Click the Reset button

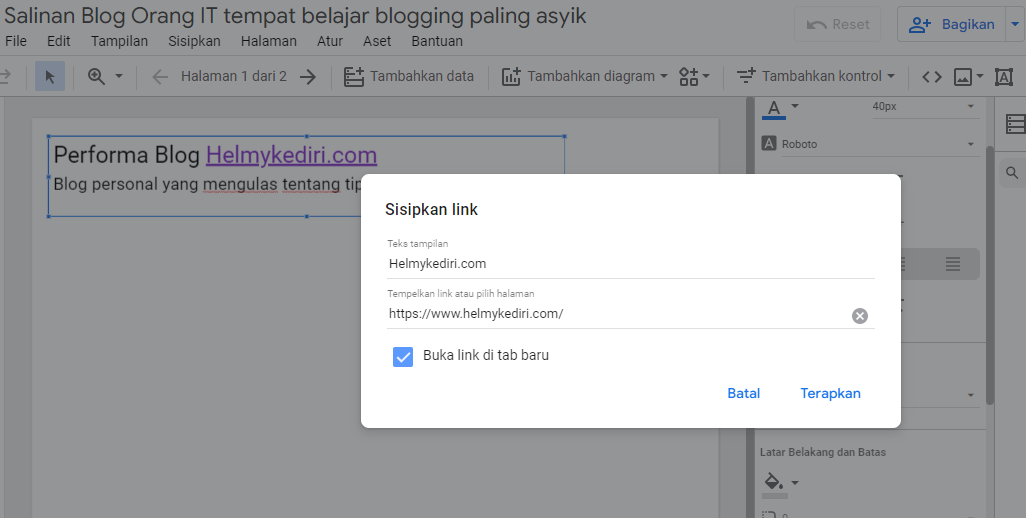[838, 24]
